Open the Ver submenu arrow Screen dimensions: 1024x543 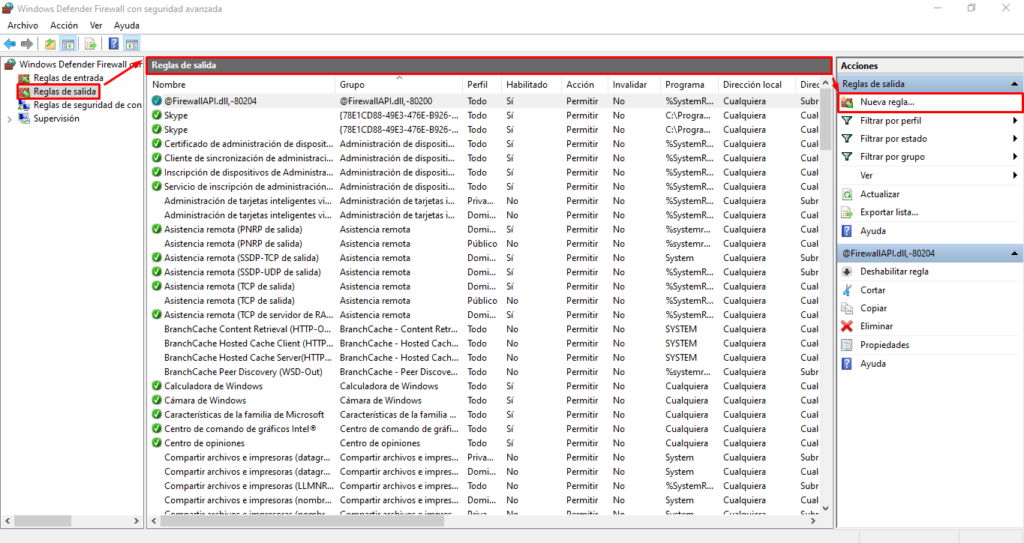(1015, 175)
